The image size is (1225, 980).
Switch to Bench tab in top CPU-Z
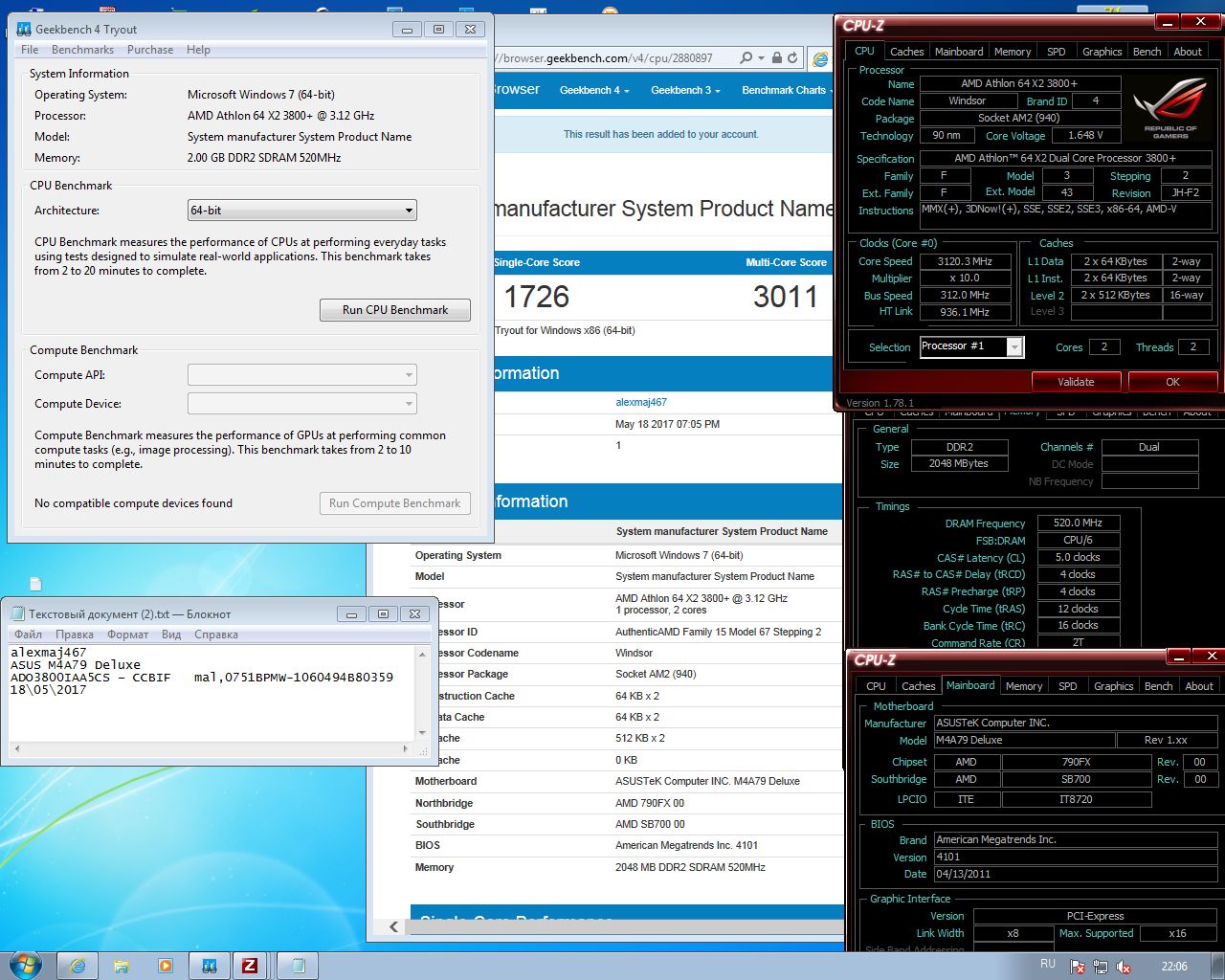coord(1147,52)
